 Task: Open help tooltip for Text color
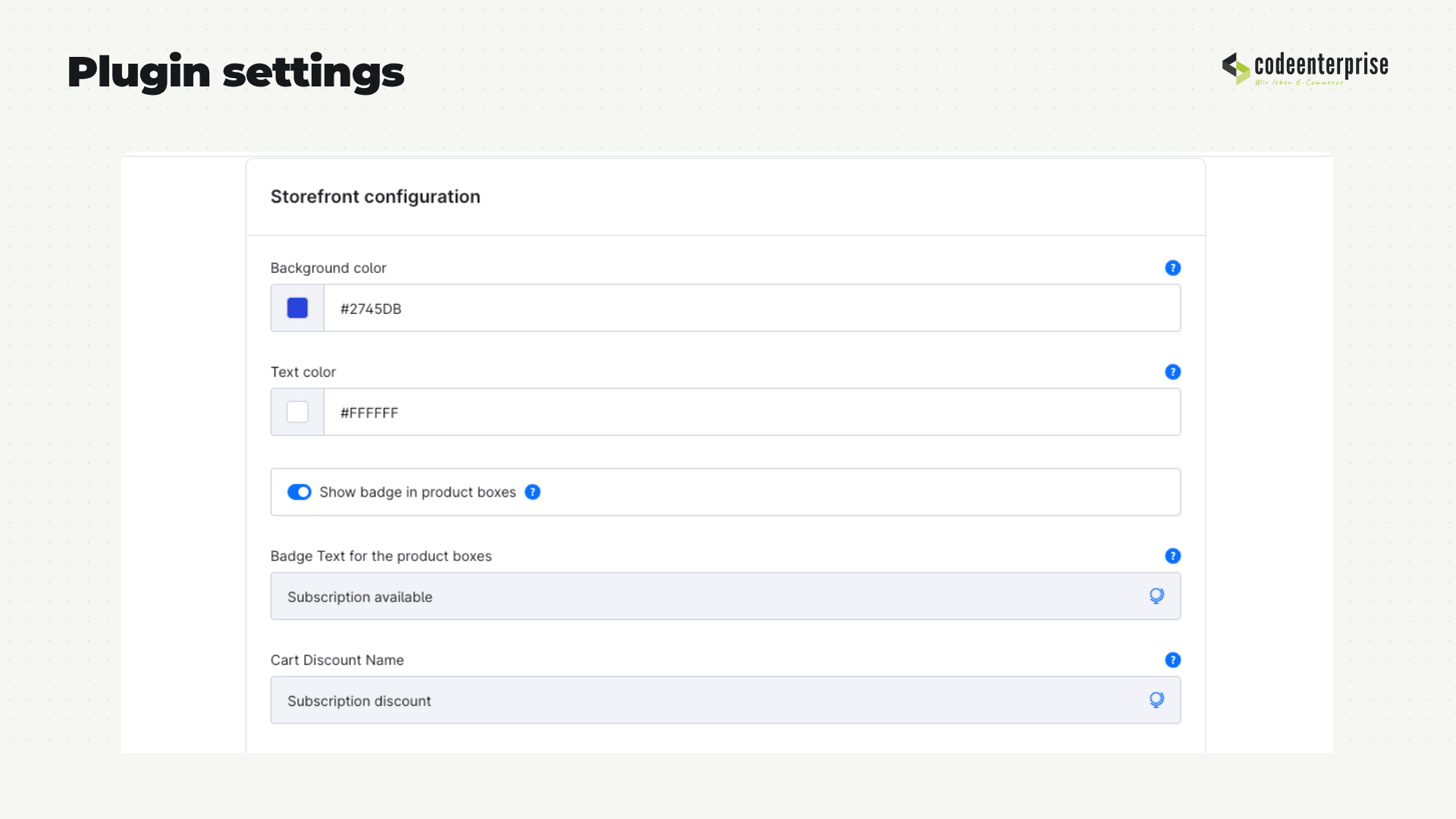pyautogui.click(x=1172, y=372)
